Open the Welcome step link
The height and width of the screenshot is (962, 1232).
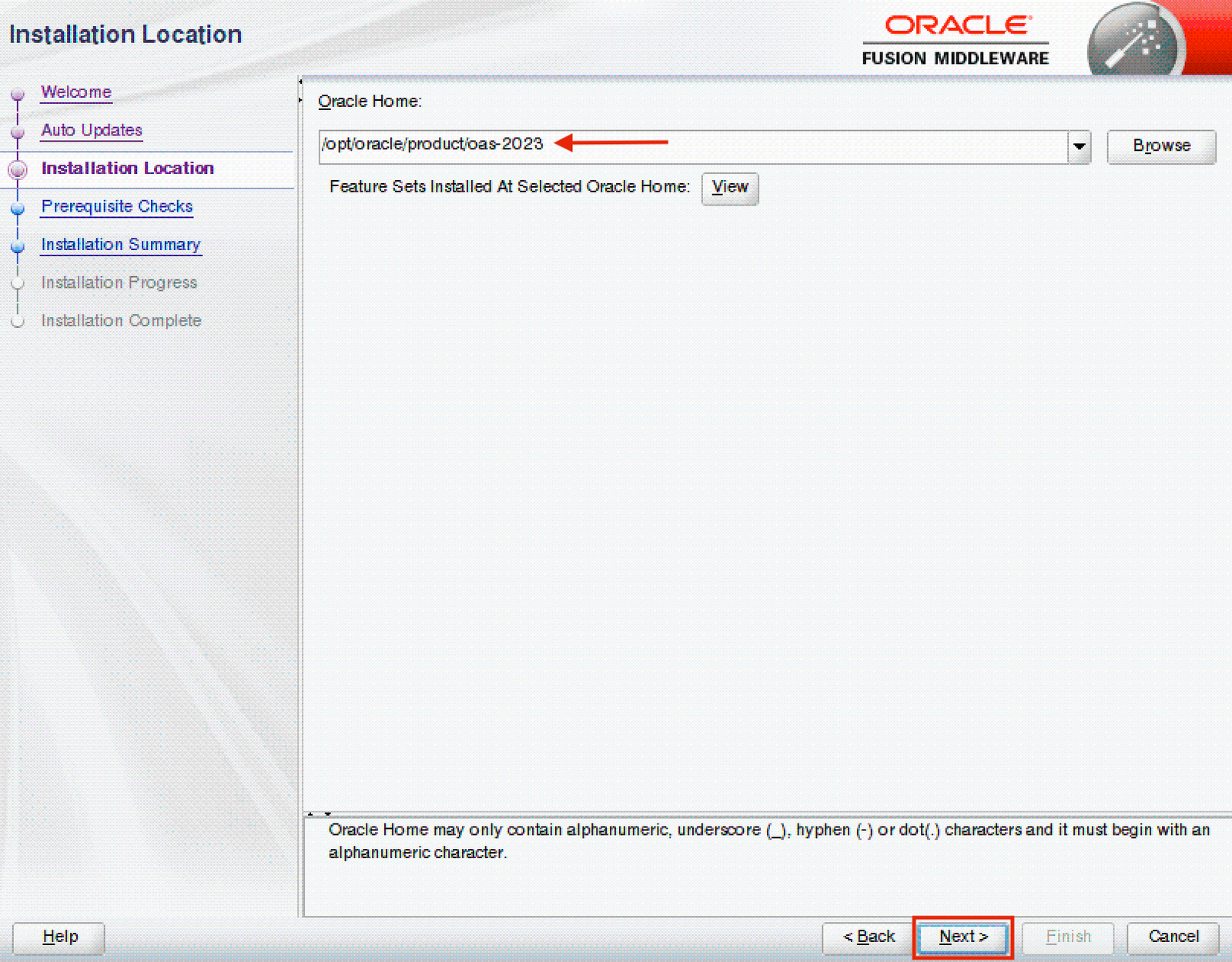point(76,92)
